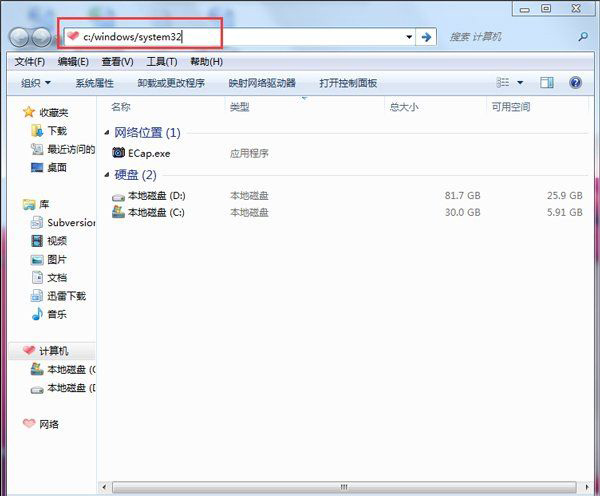Image resolution: width=600 pixels, height=496 pixels.
Task: Click the ECap.exe camera icon
Action: pos(118,153)
